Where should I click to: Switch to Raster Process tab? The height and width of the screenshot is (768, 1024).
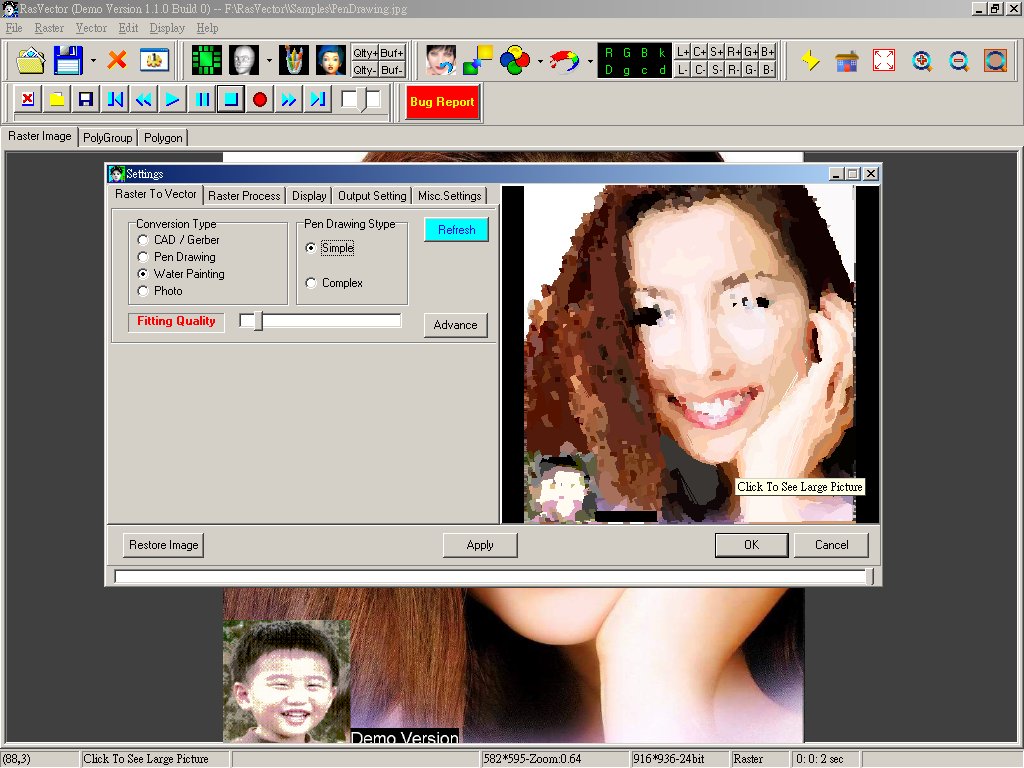point(244,196)
